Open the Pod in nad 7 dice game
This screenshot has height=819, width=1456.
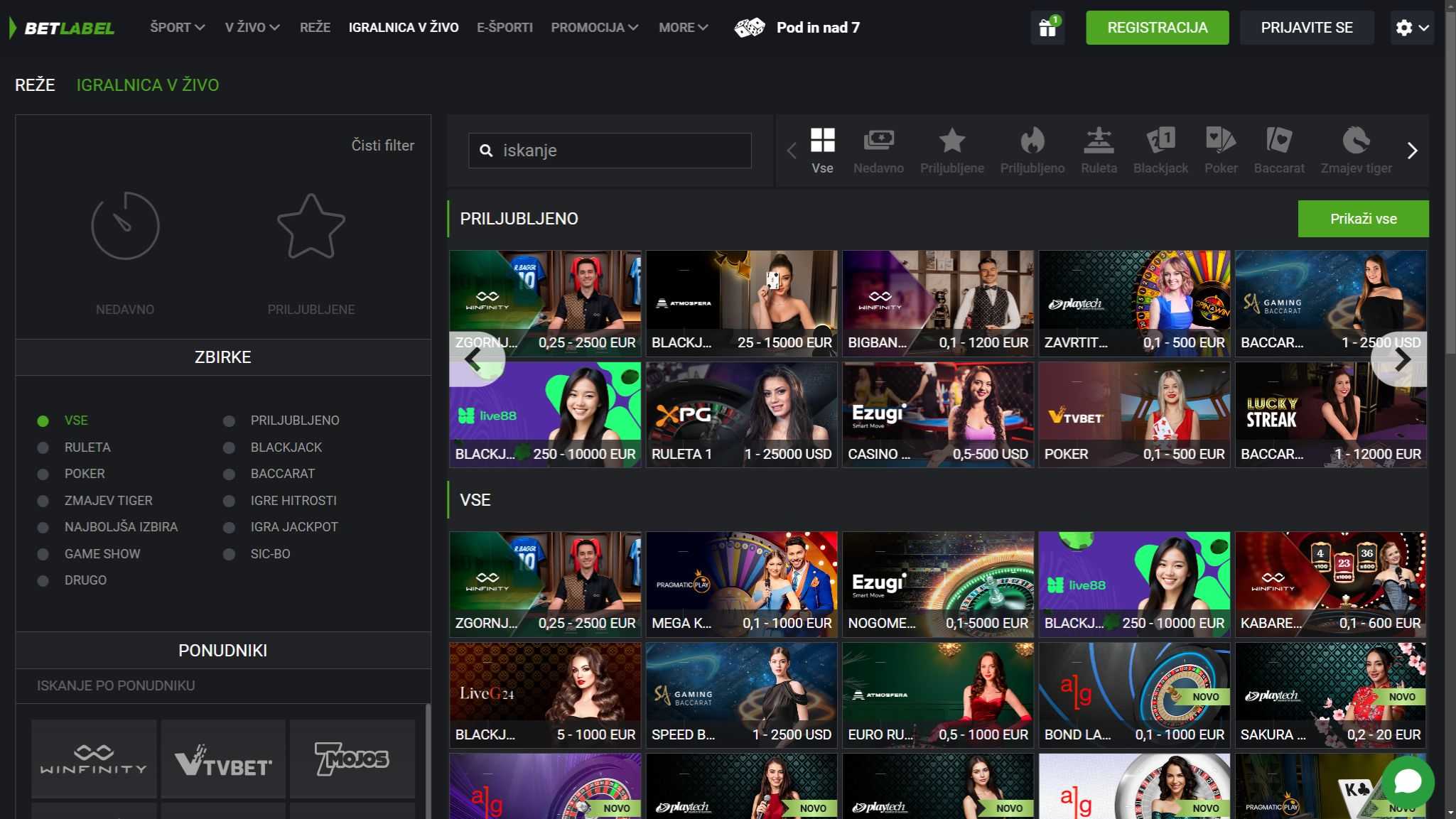[x=797, y=28]
